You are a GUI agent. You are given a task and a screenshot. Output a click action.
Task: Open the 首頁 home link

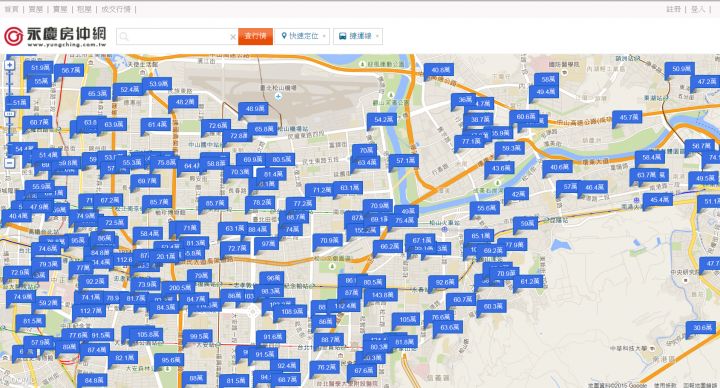pyautogui.click(x=11, y=9)
